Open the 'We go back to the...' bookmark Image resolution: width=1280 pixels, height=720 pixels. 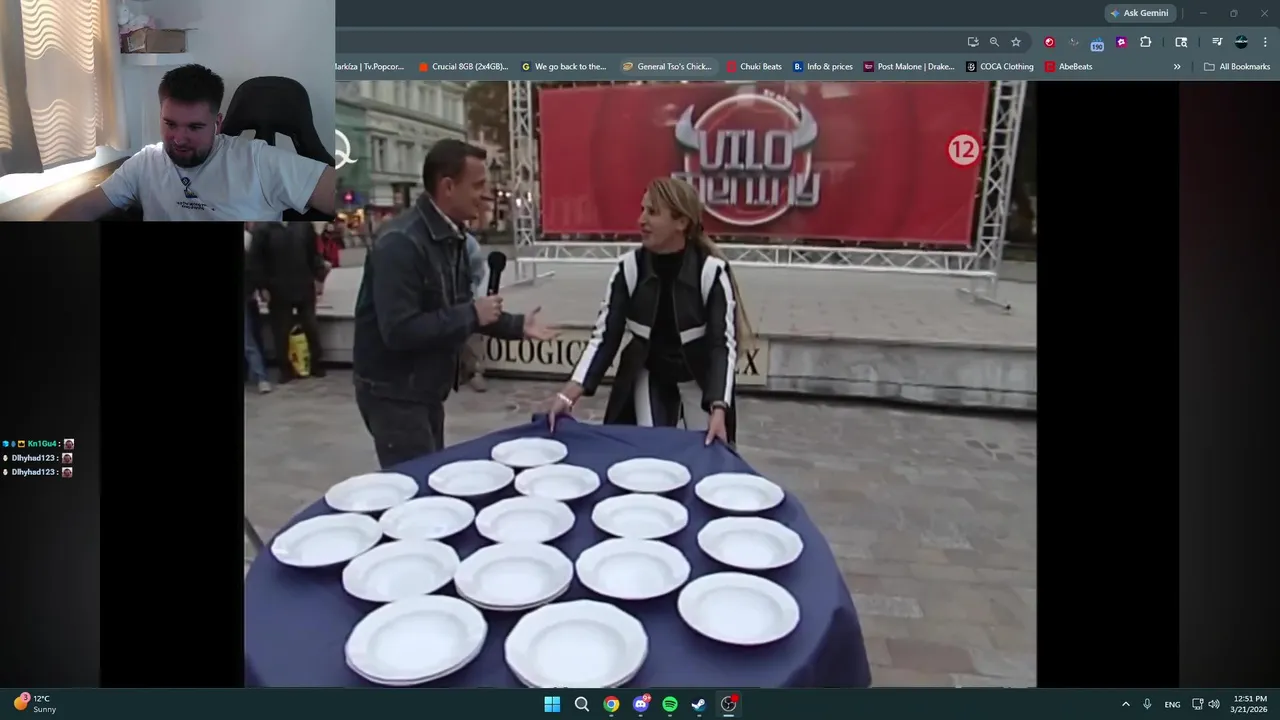pyautogui.click(x=564, y=67)
